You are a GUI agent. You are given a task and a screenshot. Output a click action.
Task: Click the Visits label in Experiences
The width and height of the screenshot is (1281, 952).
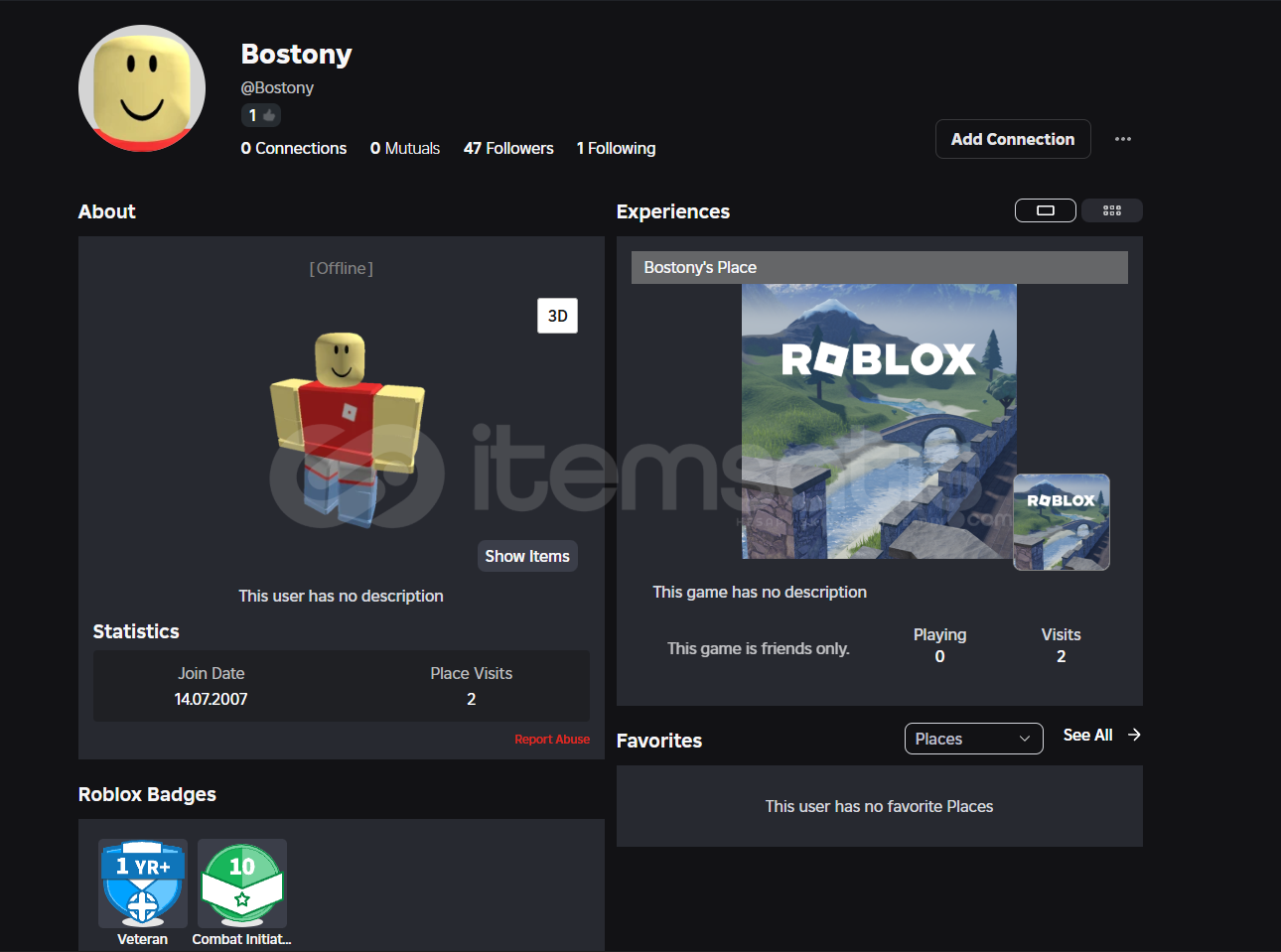pos(1061,634)
